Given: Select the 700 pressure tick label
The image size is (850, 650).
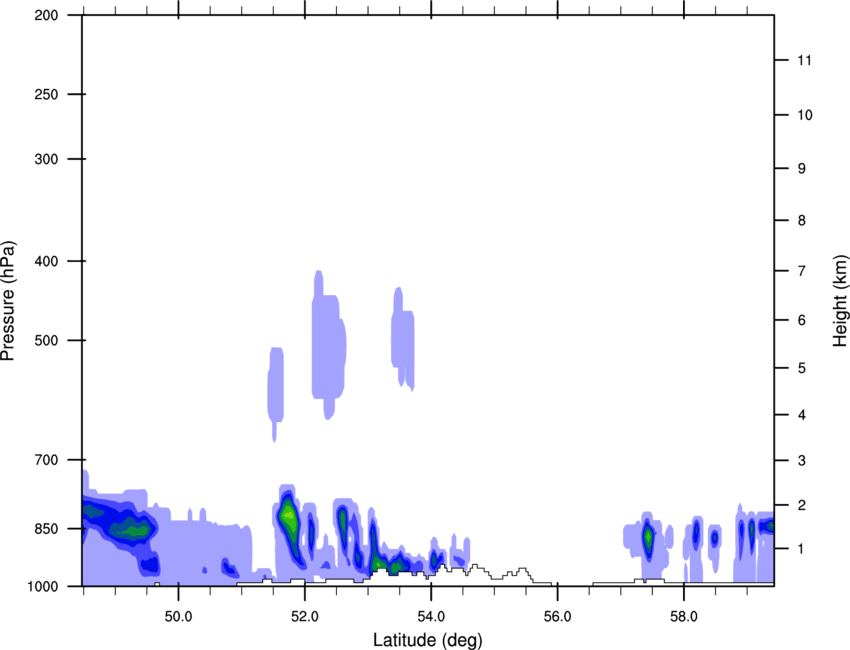Looking at the screenshot, I should click(x=46, y=460).
